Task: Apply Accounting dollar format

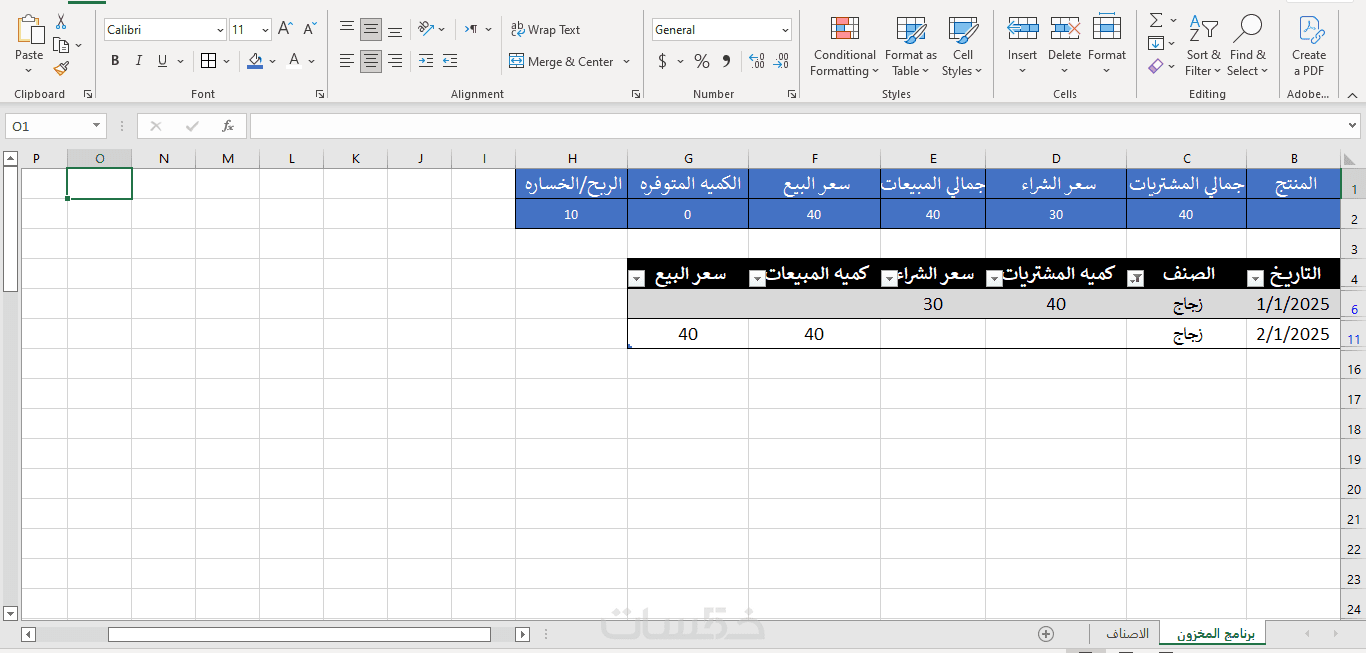Action: pyautogui.click(x=662, y=61)
